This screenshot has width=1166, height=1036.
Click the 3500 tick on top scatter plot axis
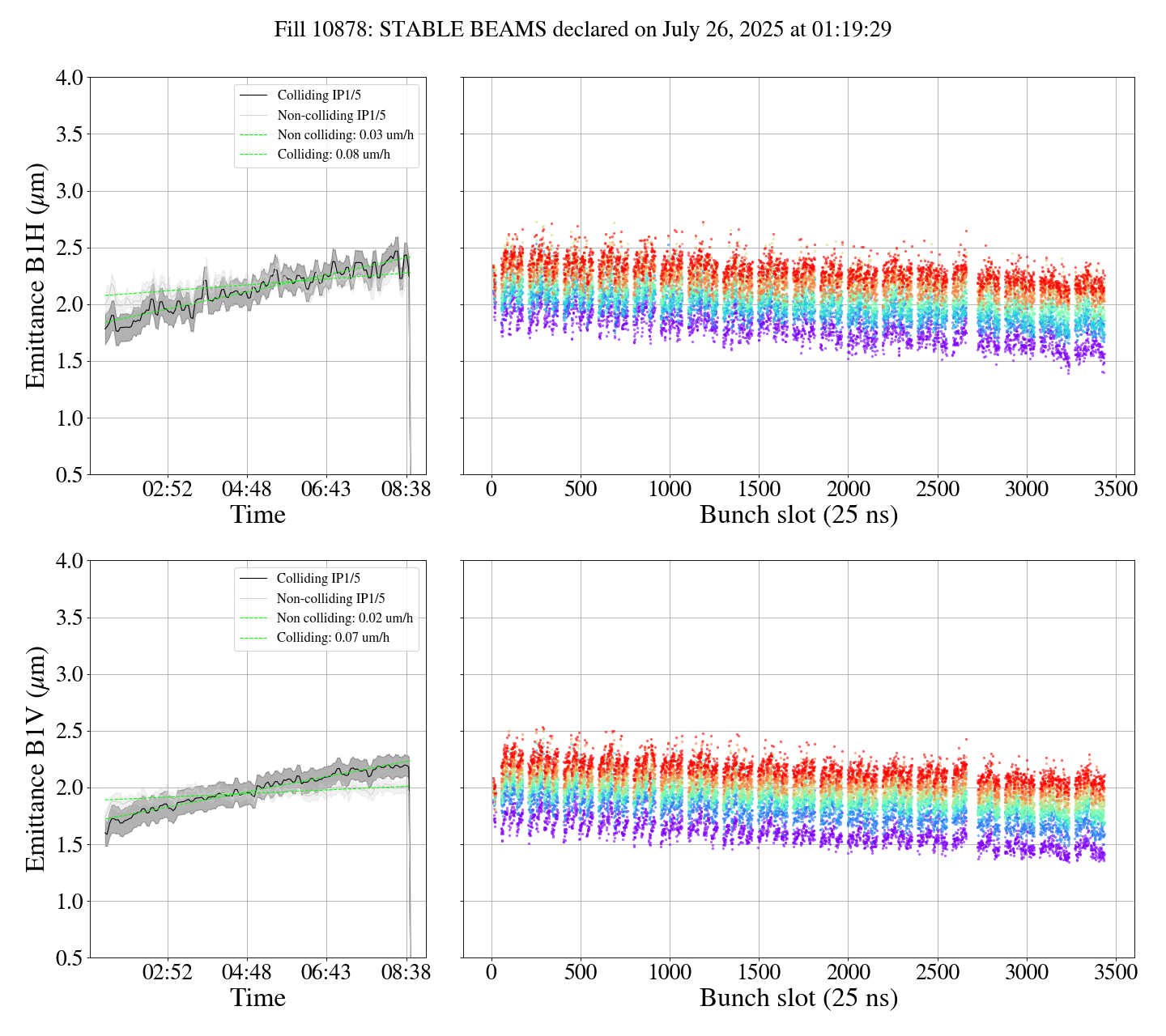coord(1116,490)
